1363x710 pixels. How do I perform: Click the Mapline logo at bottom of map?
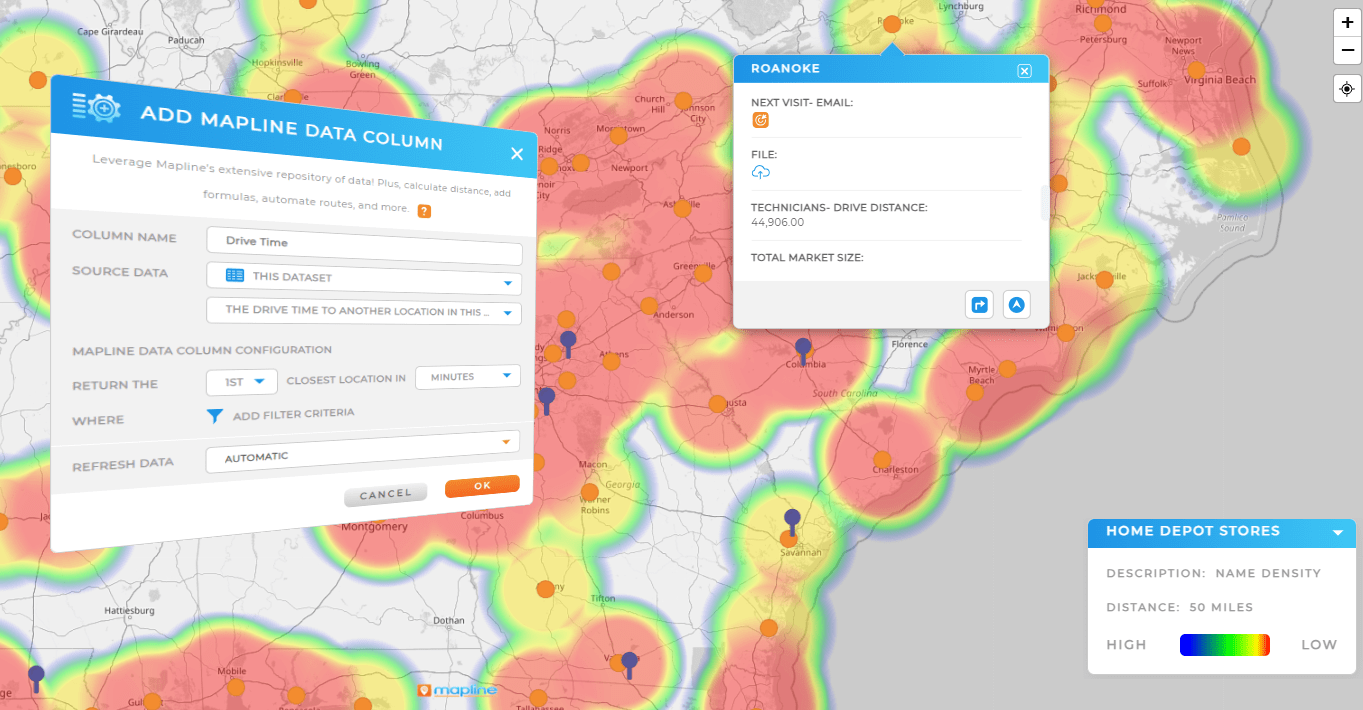pos(458,689)
